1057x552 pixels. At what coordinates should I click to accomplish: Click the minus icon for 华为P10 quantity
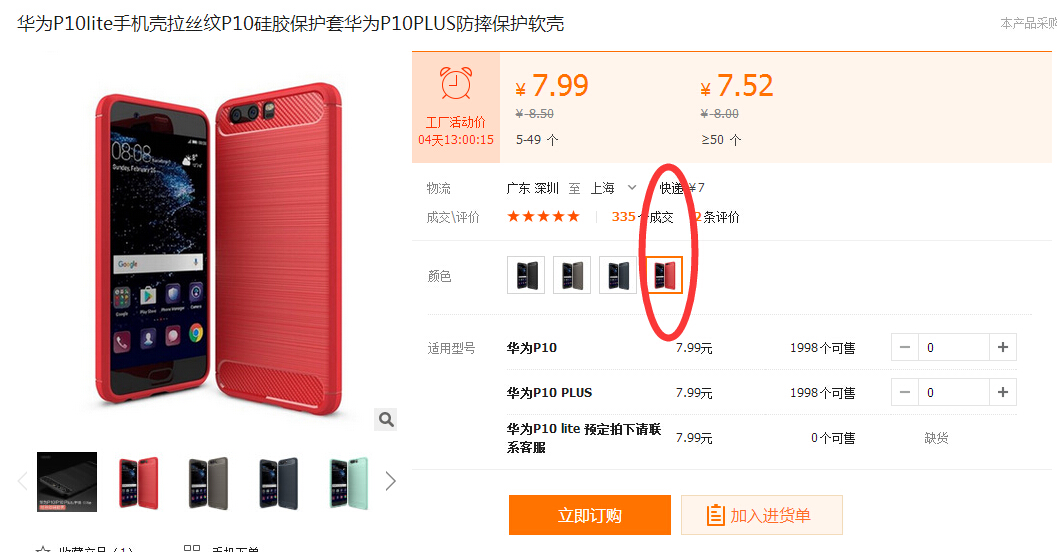905,347
